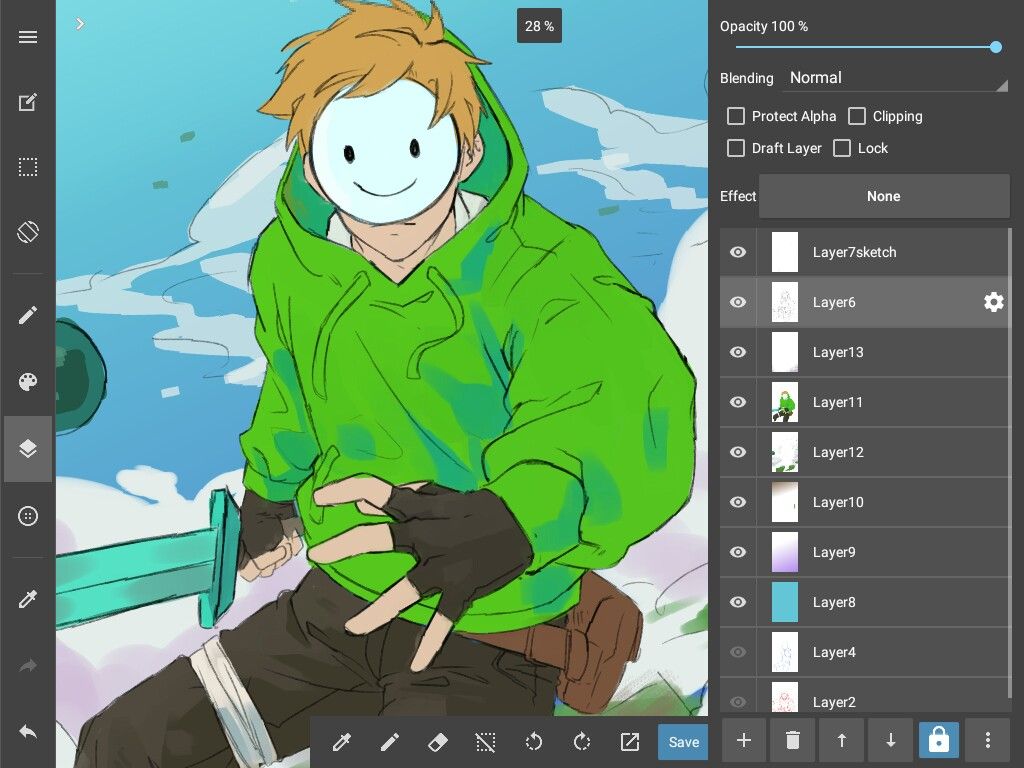Viewport: 1024px width, 768px height.
Task: Expand panel with top-left chevron
Action: [x=80, y=24]
